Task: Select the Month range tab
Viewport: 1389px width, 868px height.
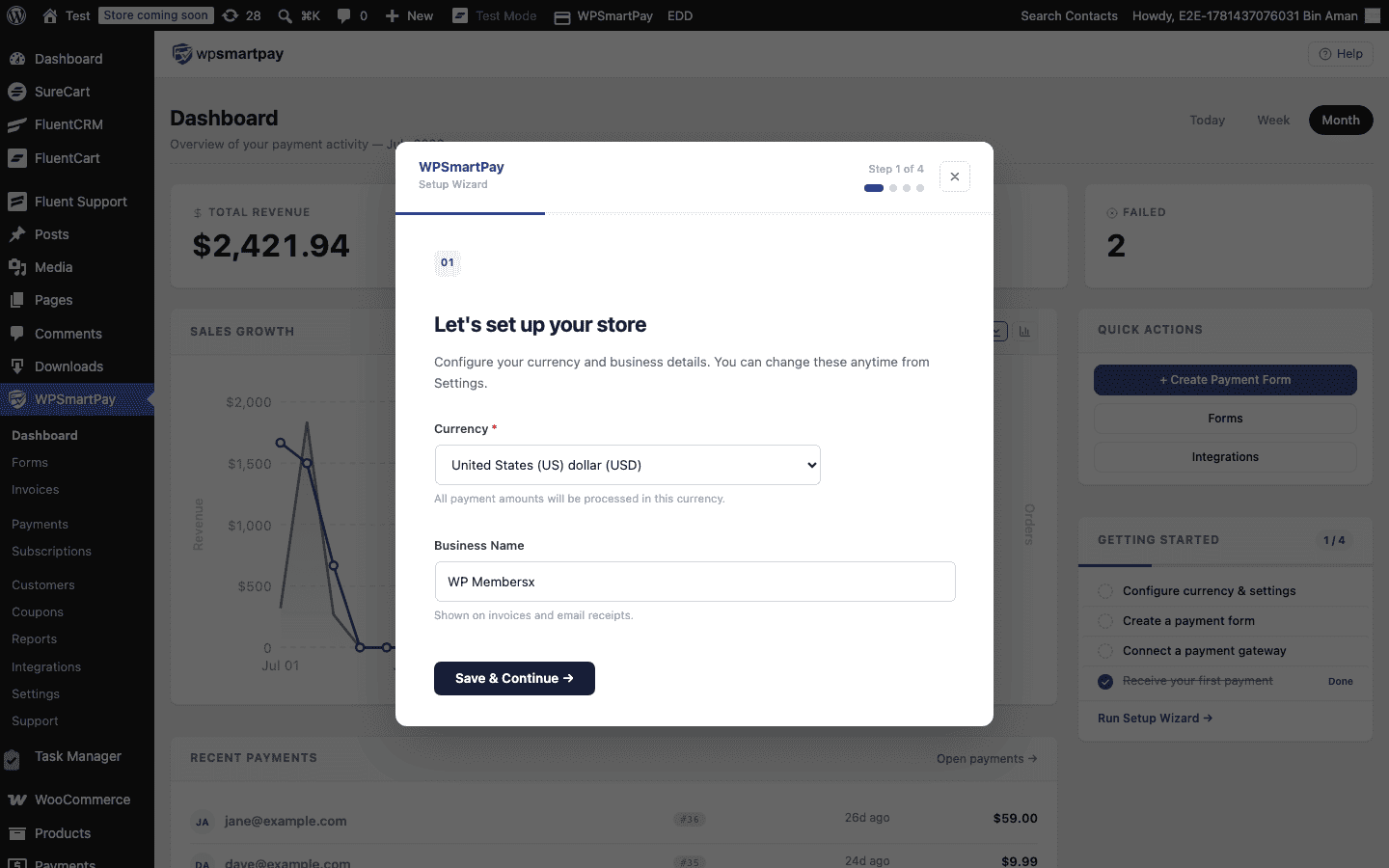Action: [x=1341, y=121]
